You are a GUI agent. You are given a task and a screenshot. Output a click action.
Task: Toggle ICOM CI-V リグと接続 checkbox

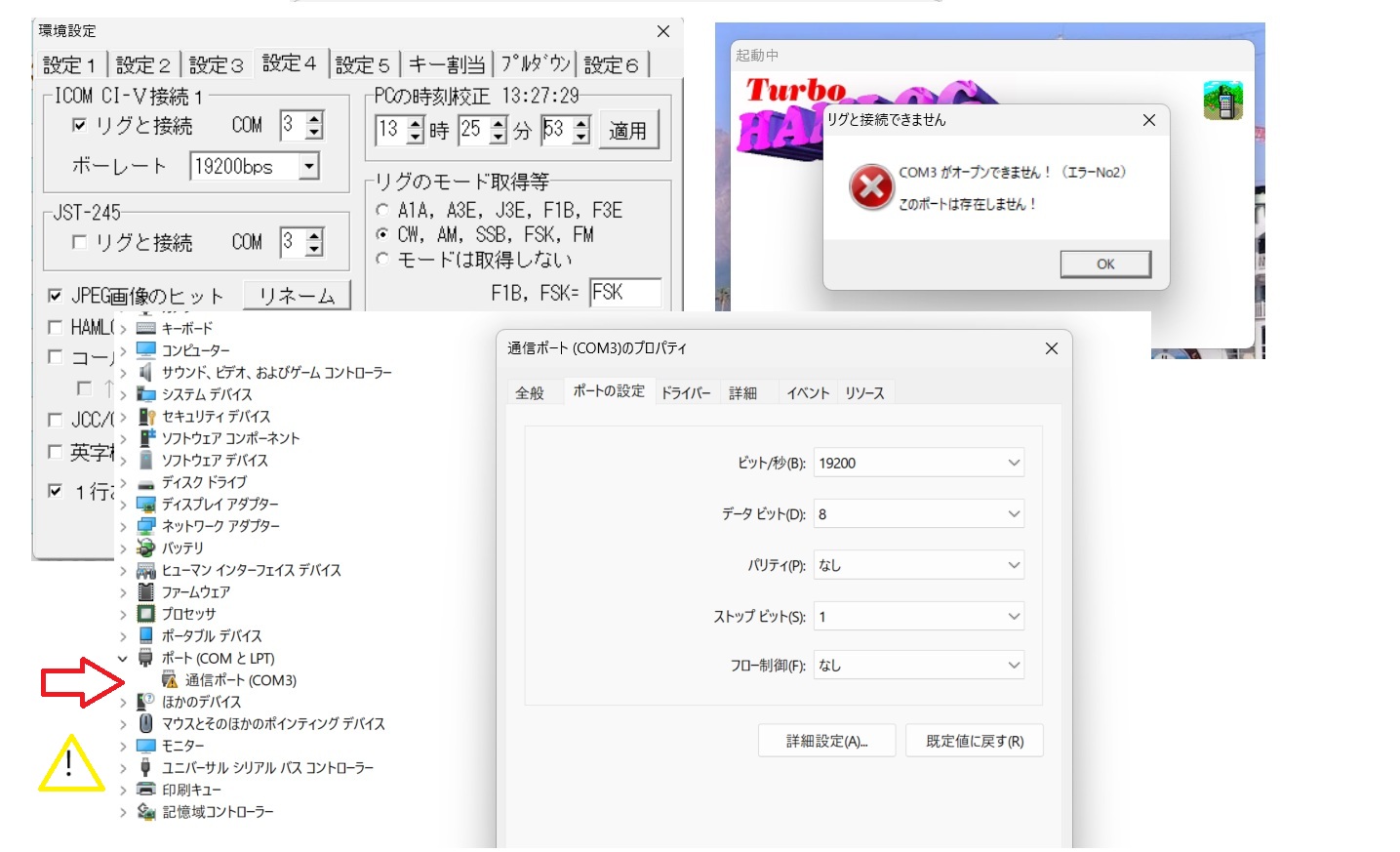pos(80,125)
